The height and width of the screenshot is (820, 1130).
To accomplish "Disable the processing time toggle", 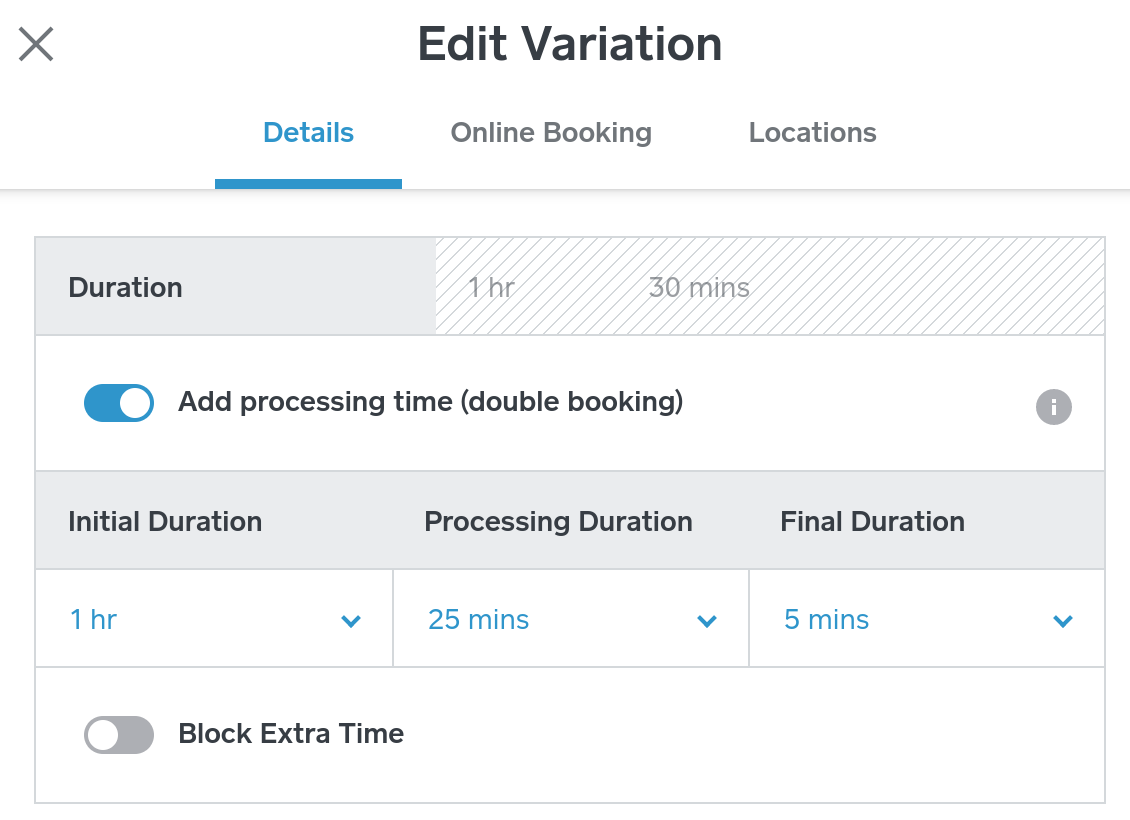I will tap(119, 403).
